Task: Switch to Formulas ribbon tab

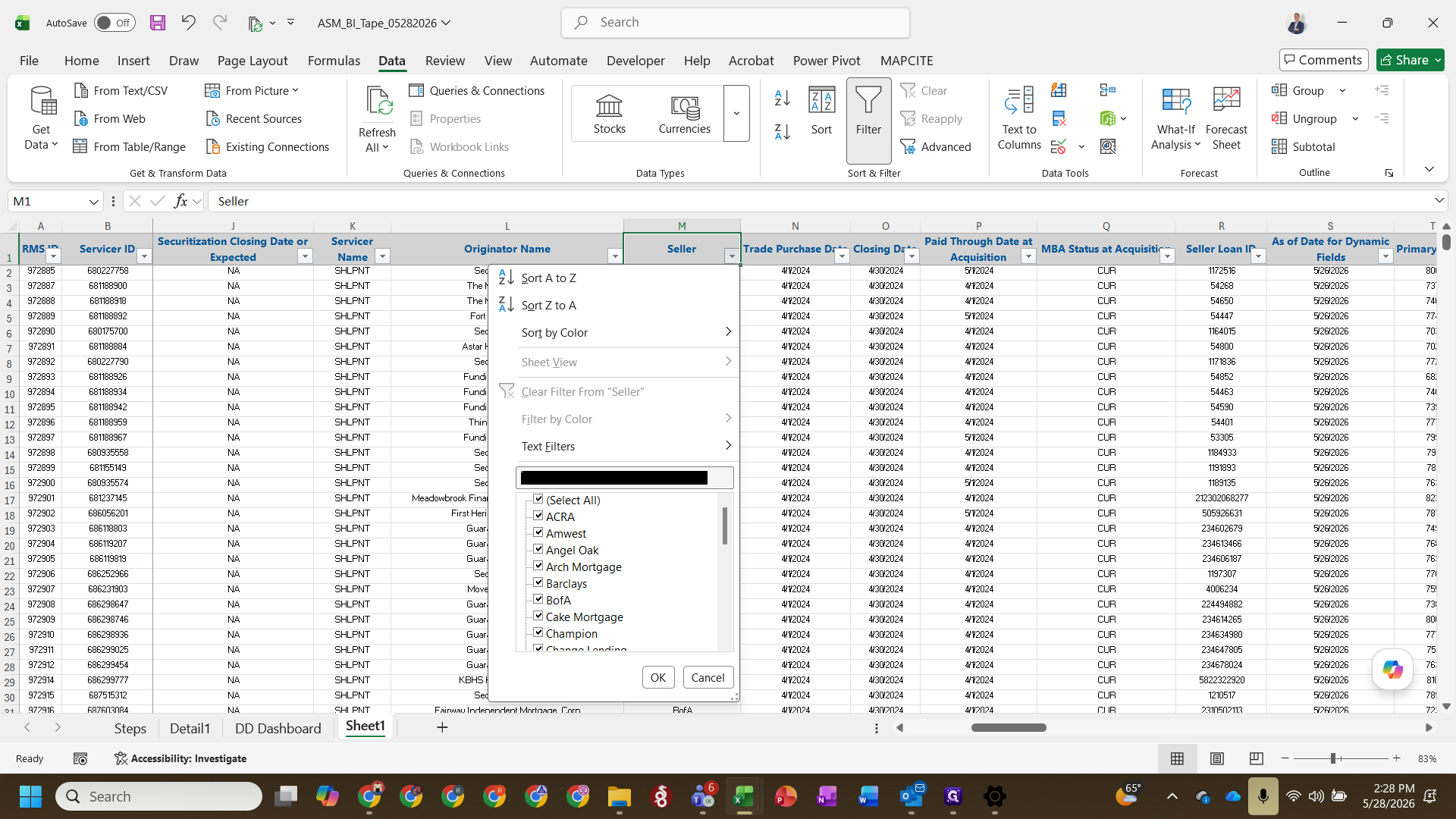Action: [334, 61]
